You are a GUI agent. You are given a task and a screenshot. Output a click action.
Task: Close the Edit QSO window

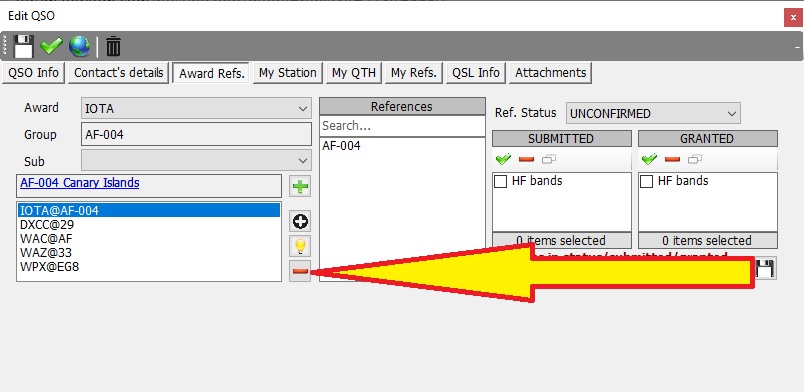[x=793, y=17]
